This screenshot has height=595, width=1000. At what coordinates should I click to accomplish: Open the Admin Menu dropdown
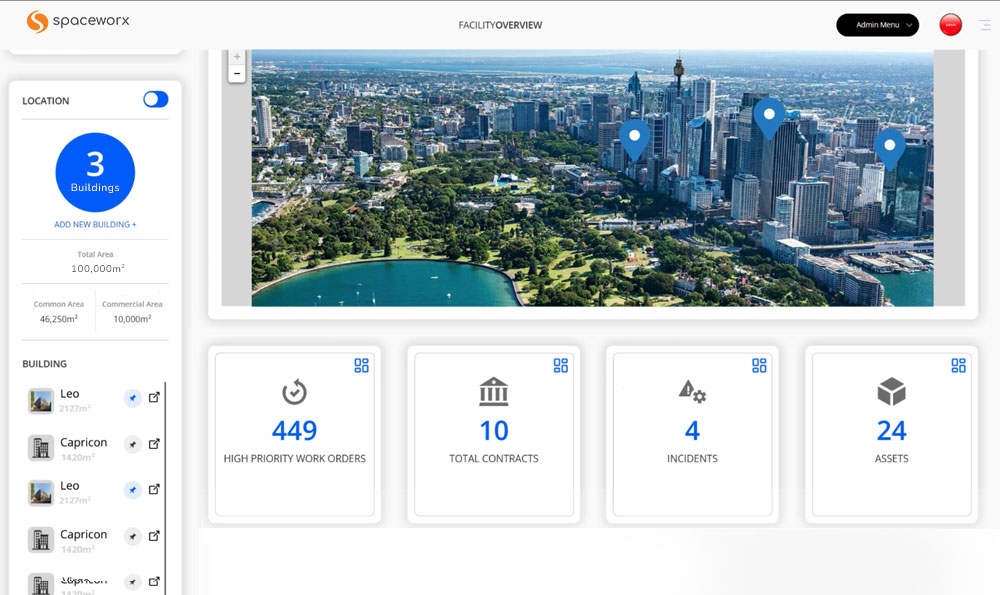tap(877, 24)
